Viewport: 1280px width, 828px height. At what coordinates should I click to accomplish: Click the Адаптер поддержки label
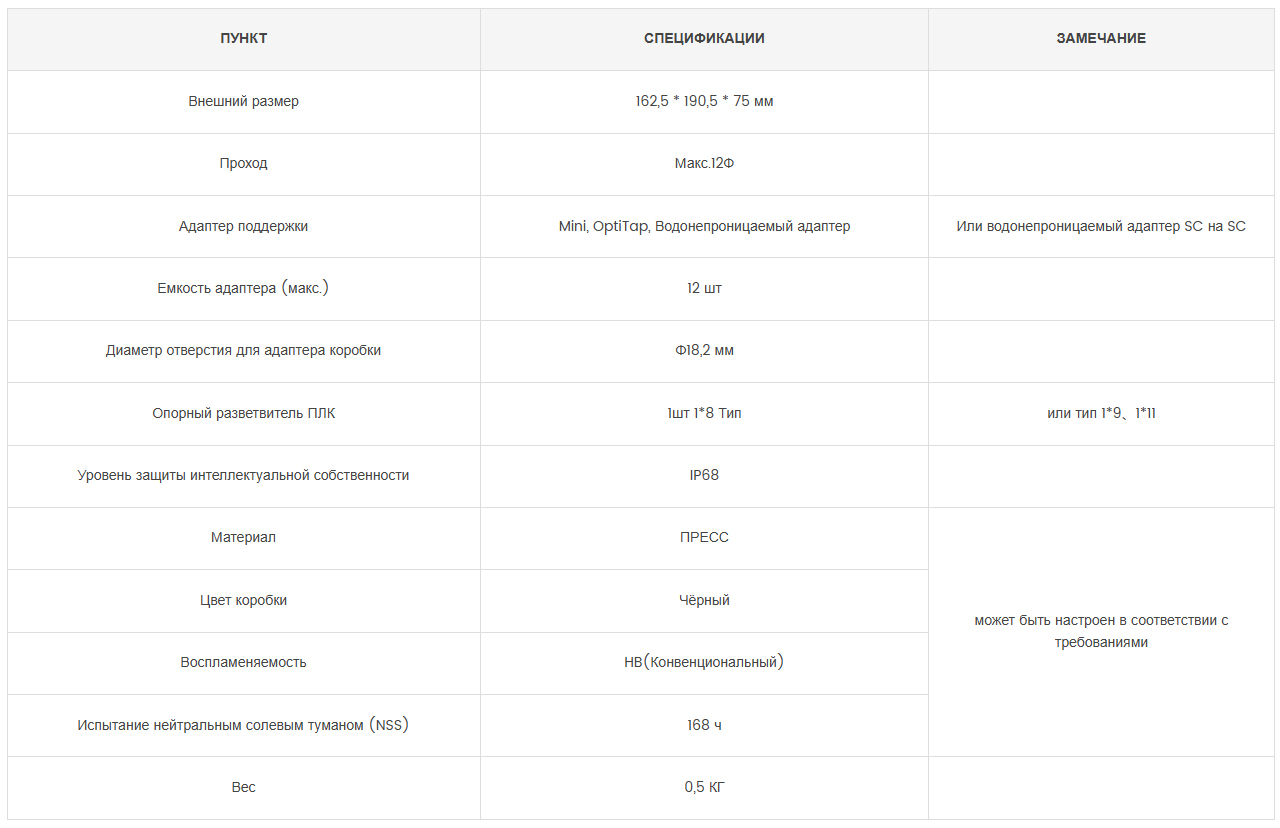pos(244,226)
